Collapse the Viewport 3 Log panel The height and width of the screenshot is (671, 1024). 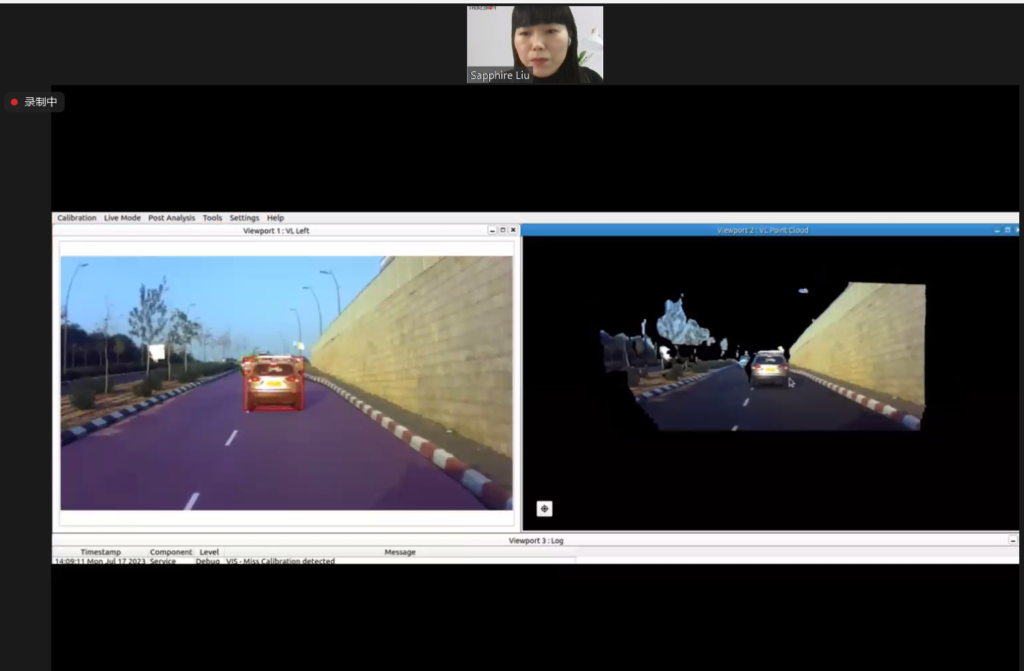(1012, 541)
